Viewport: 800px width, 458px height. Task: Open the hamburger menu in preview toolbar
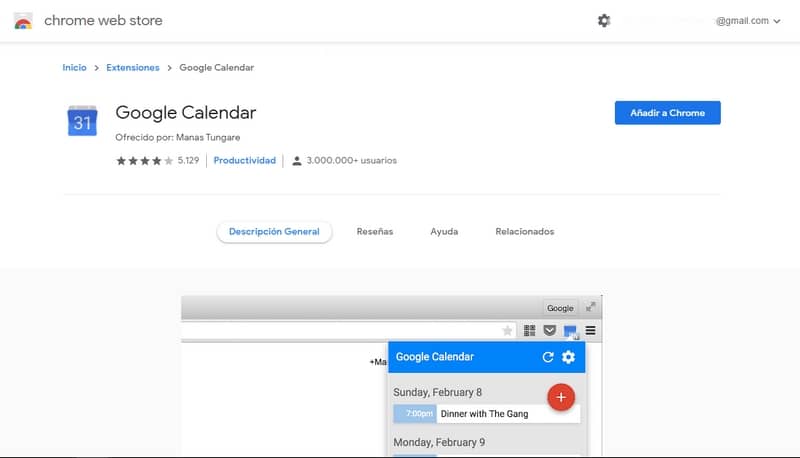(x=590, y=330)
